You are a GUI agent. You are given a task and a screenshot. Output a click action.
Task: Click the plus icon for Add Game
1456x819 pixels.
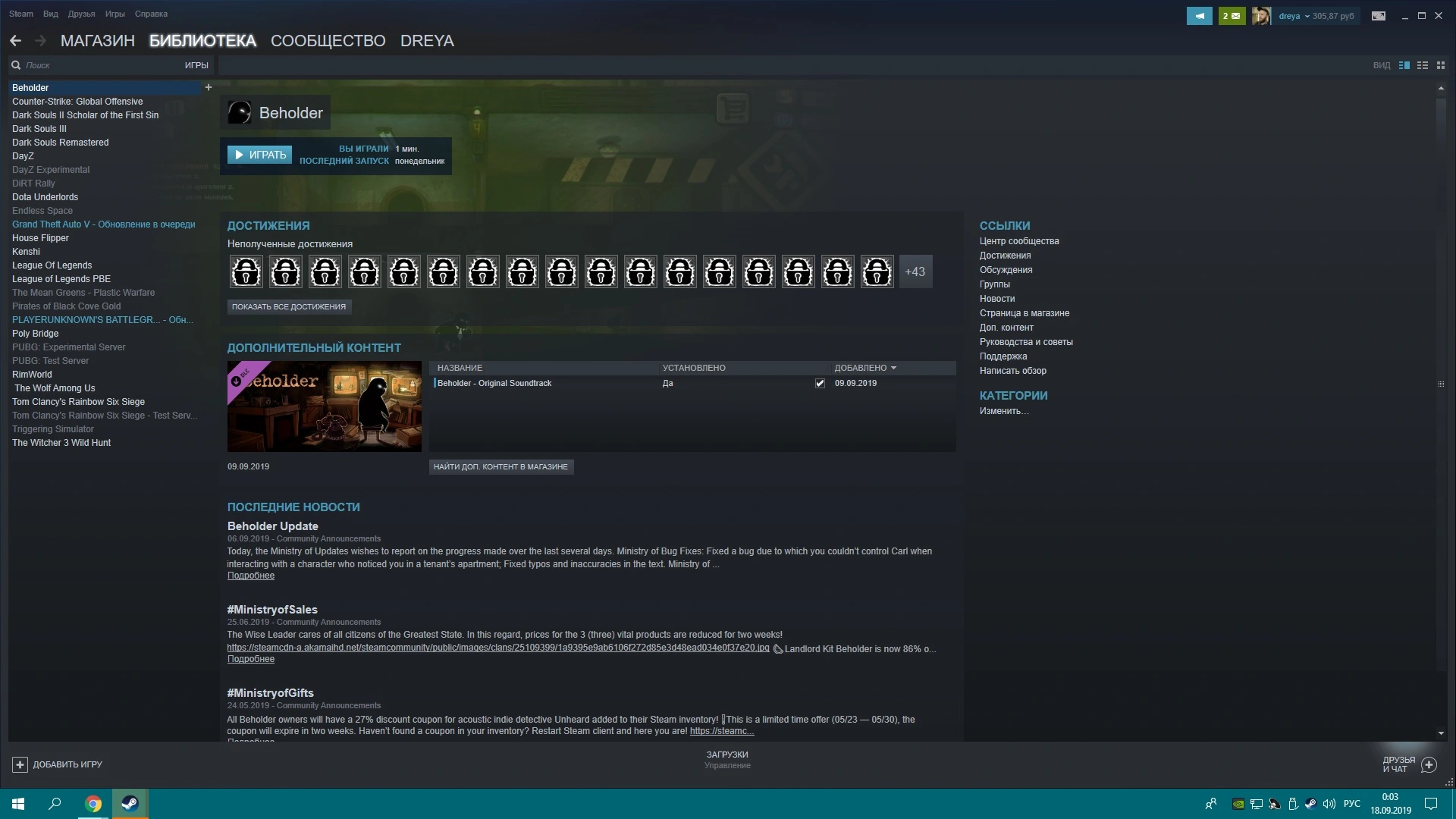(20, 764)
